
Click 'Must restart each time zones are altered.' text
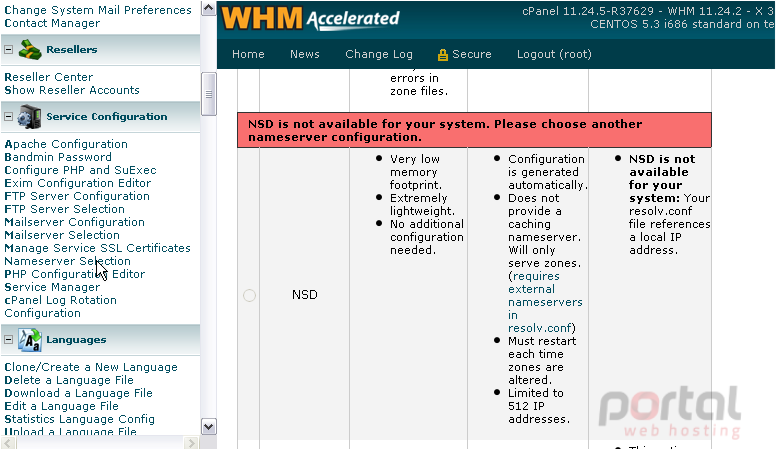(x=542, y=361)
